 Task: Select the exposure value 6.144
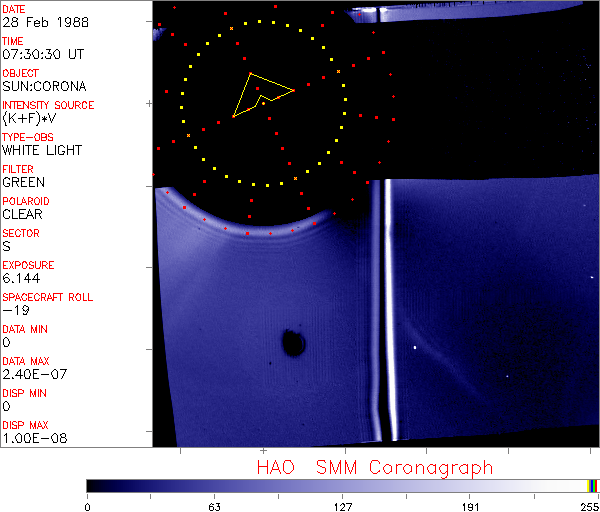(x=20, y=278)
